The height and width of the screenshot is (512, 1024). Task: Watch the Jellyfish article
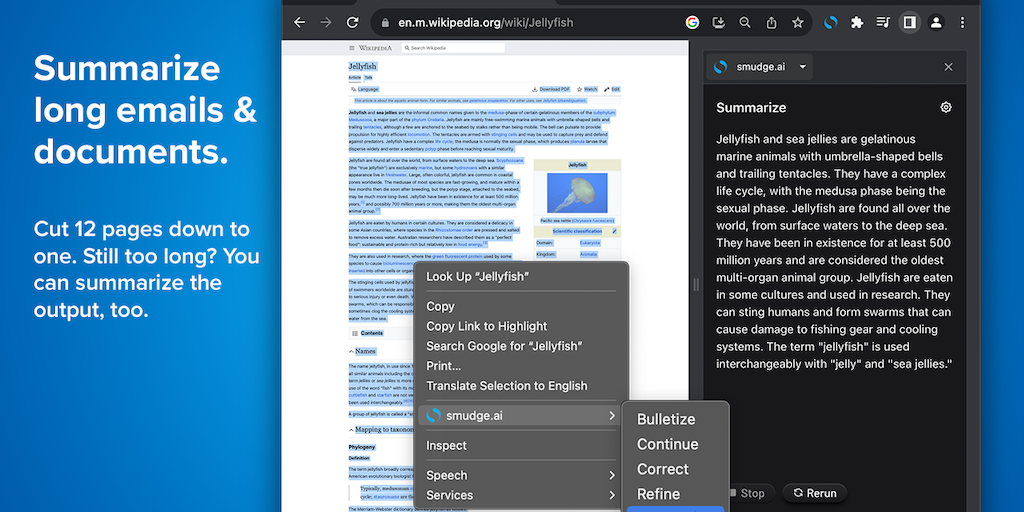pos(587,89)
